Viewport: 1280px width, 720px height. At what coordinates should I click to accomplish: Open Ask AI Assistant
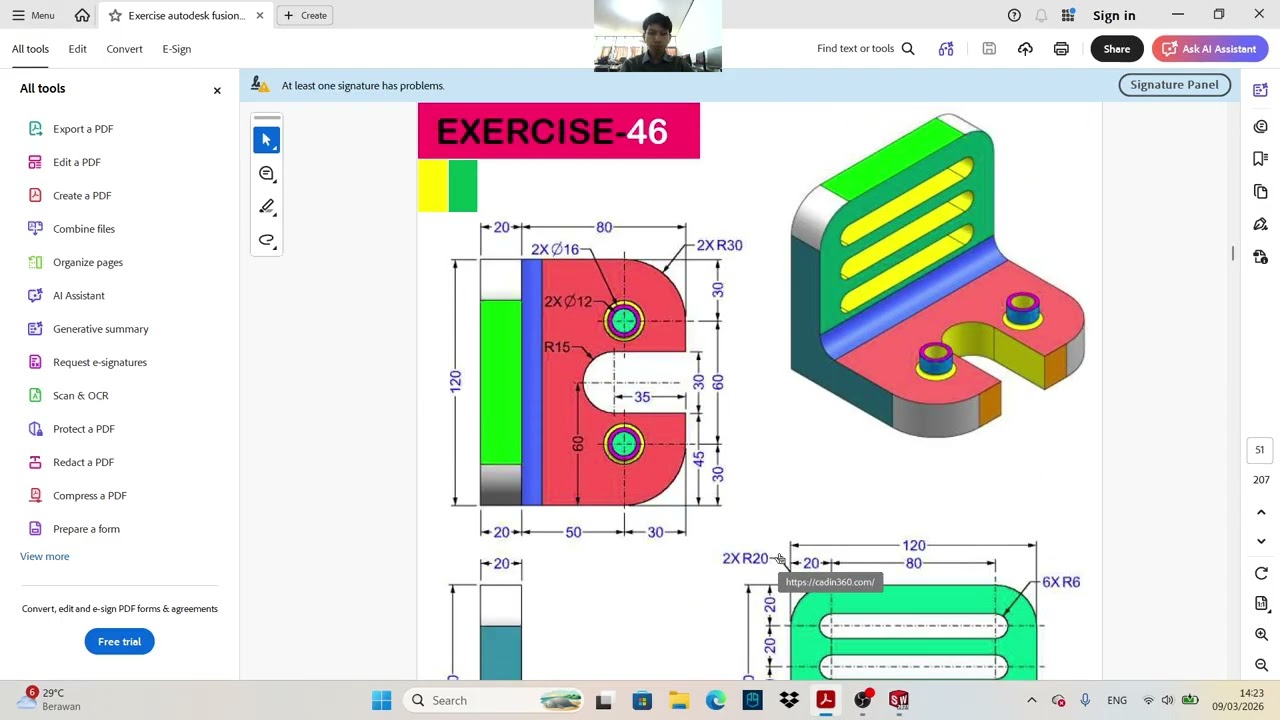[x=1209, y=49]
